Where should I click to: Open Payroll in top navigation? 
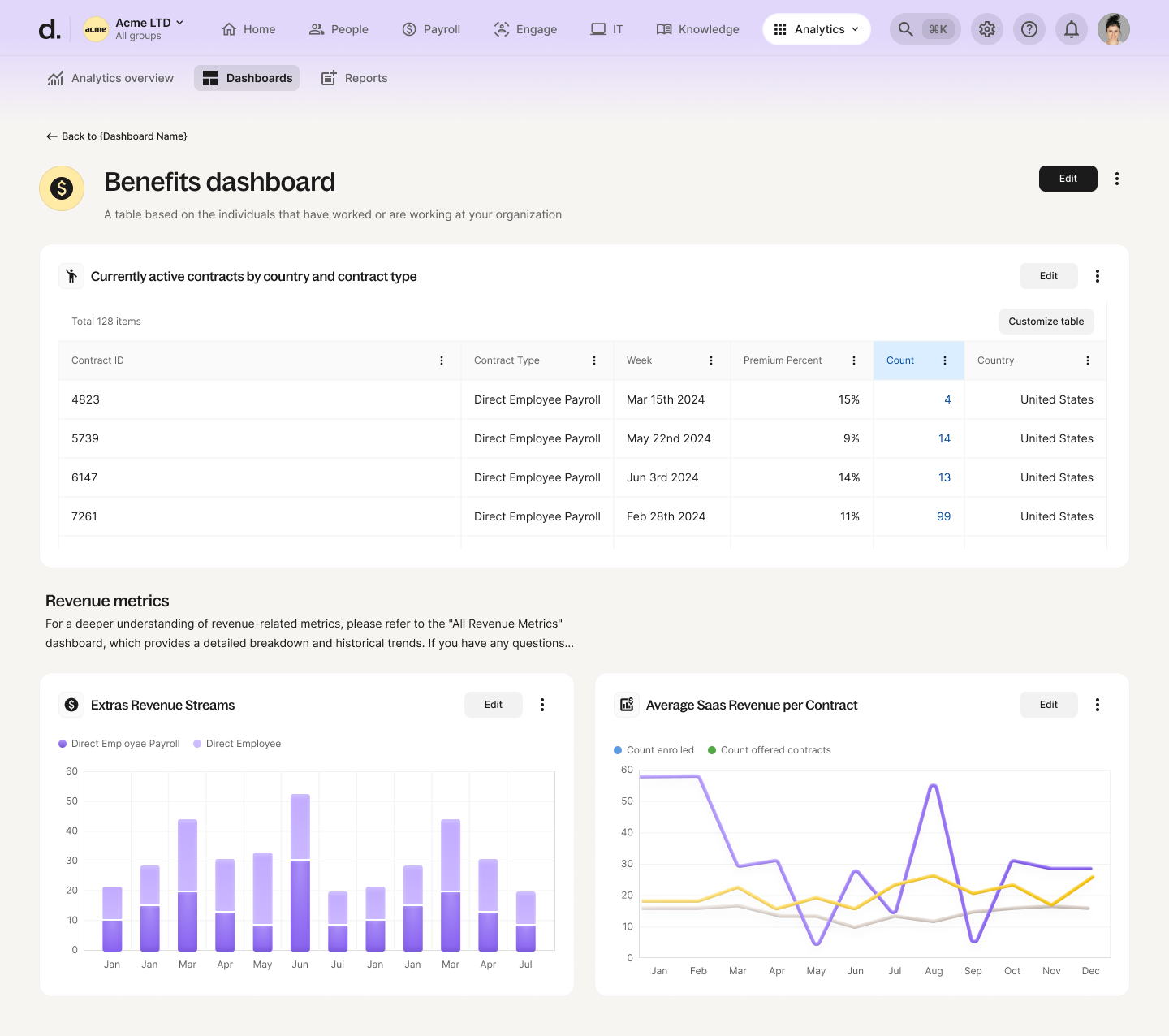click(x=431, y=29)
